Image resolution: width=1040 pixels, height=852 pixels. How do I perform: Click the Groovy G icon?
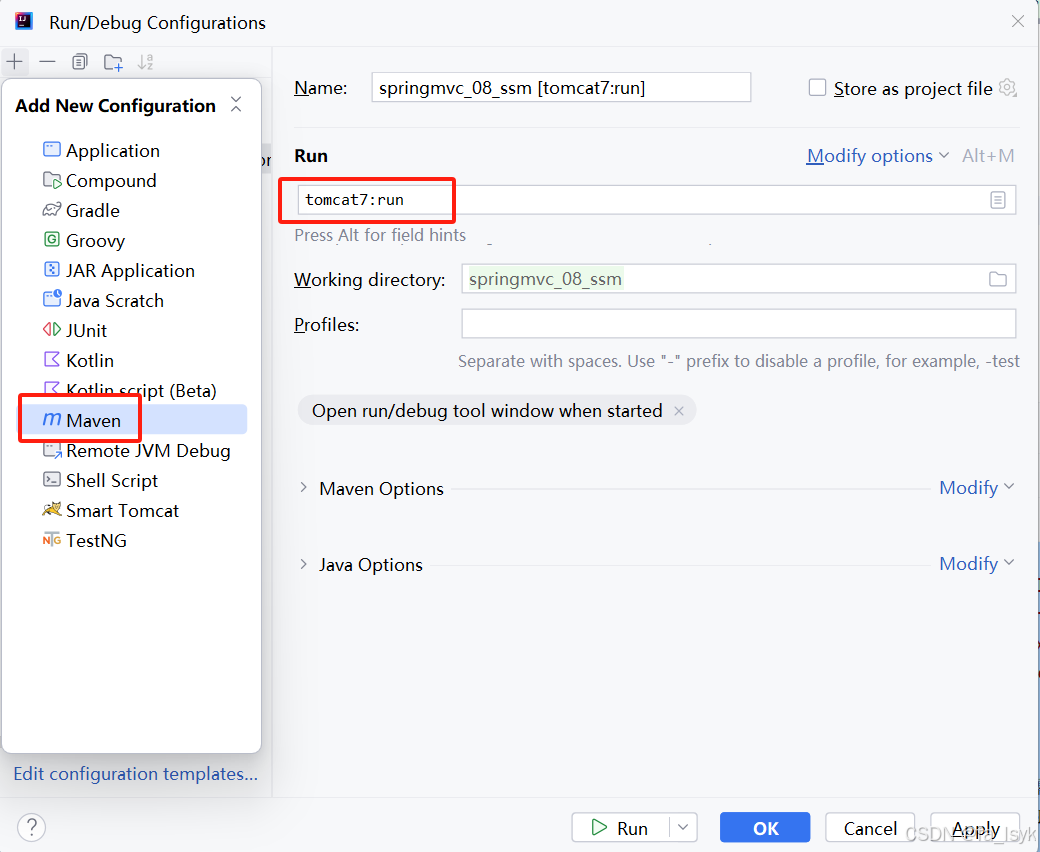pos(52,239)
